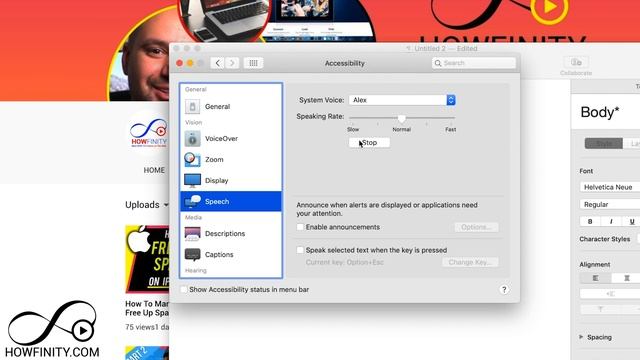
Task: Toggle Speak selected text when key pressed
Action: pyautogui.click(x=300, y=250)
